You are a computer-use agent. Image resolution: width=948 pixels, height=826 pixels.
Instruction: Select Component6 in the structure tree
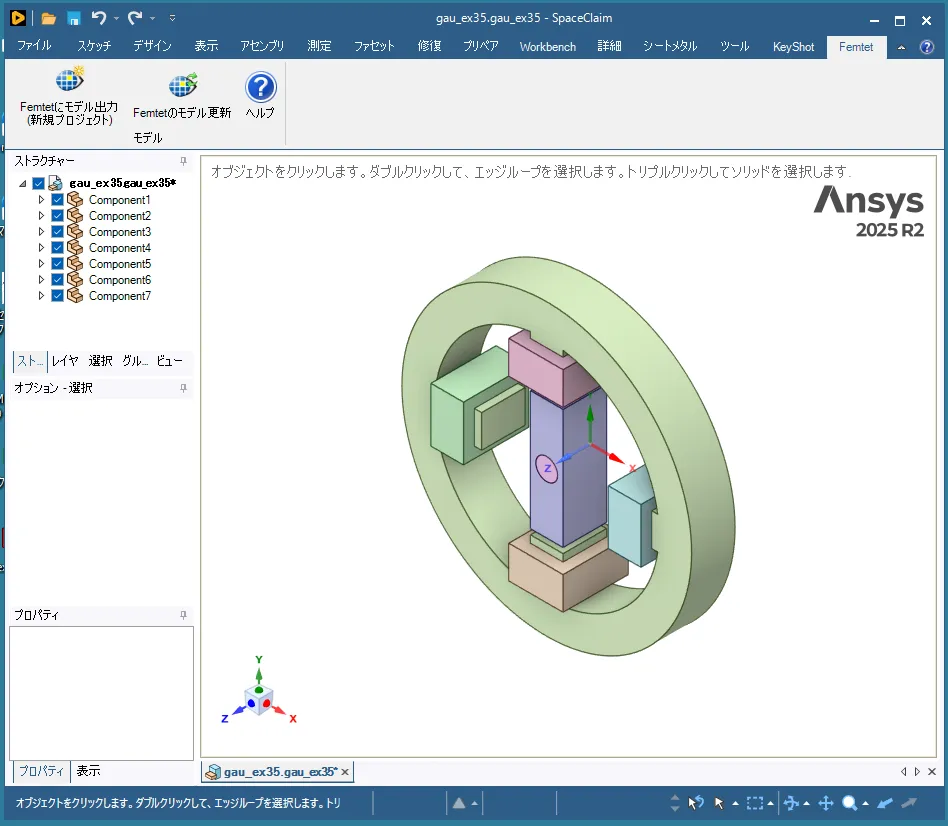[x=120, y=280]
